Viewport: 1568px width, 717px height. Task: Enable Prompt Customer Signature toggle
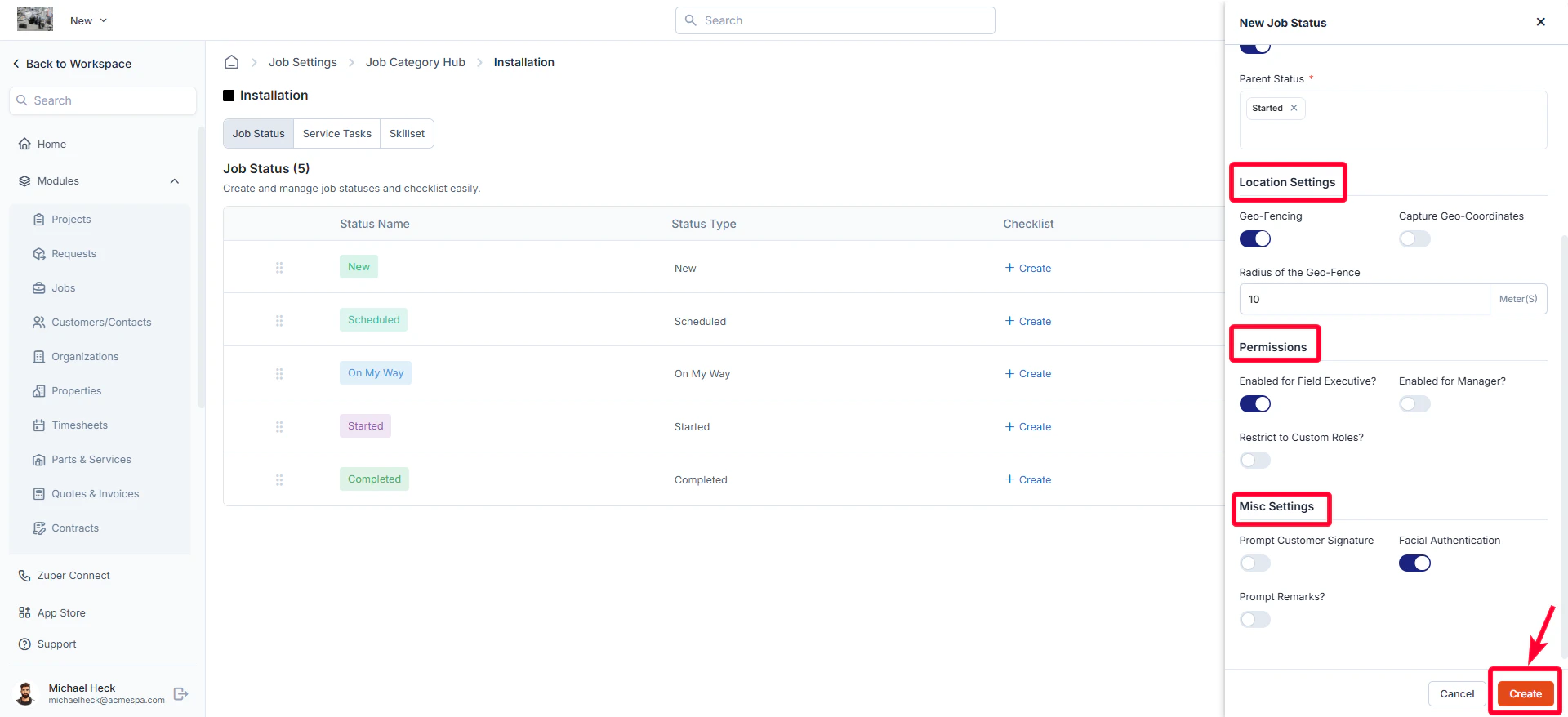(x=1255, y=563)
